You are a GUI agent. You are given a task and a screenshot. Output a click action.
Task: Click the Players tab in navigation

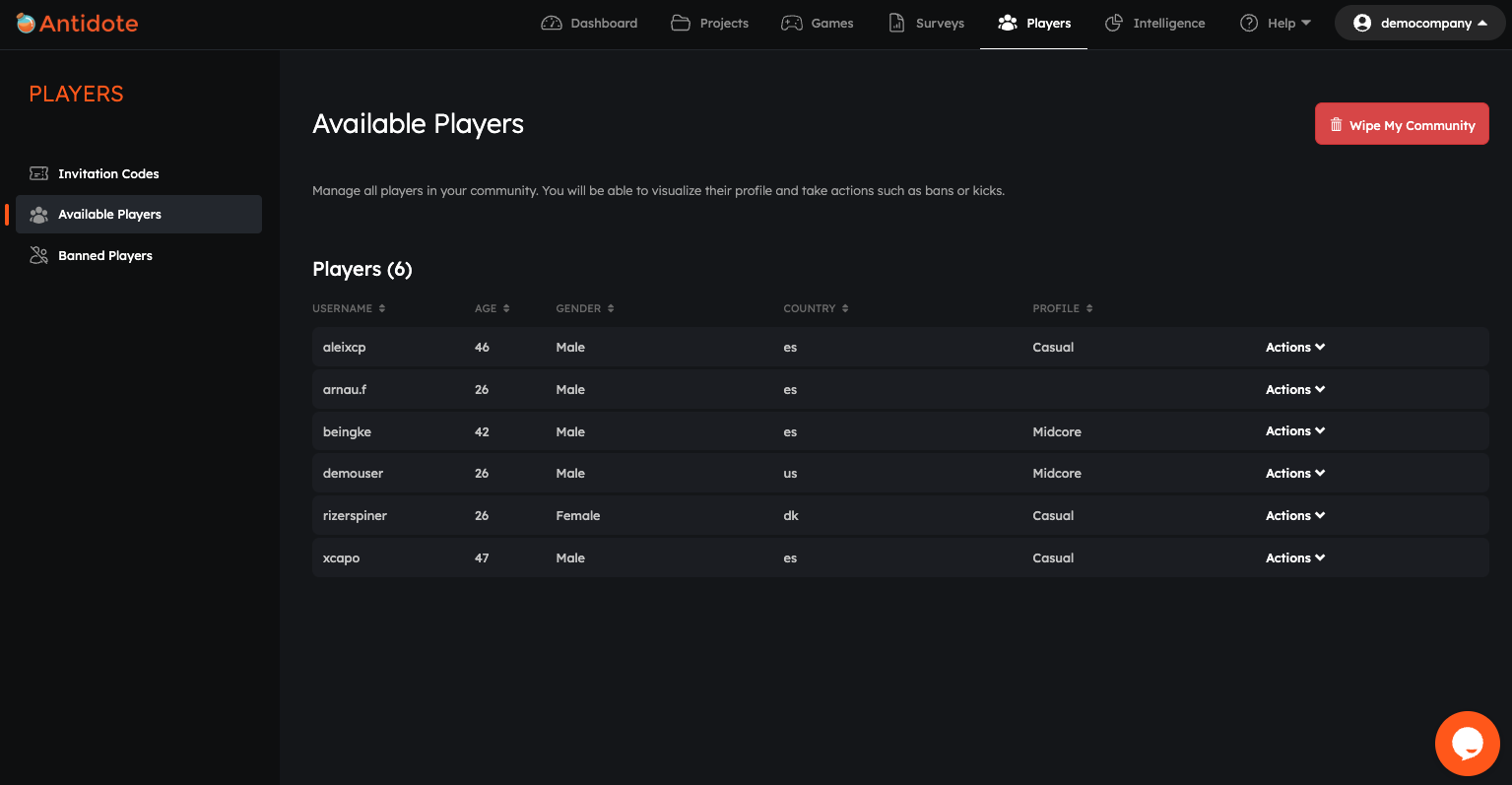1033,23
